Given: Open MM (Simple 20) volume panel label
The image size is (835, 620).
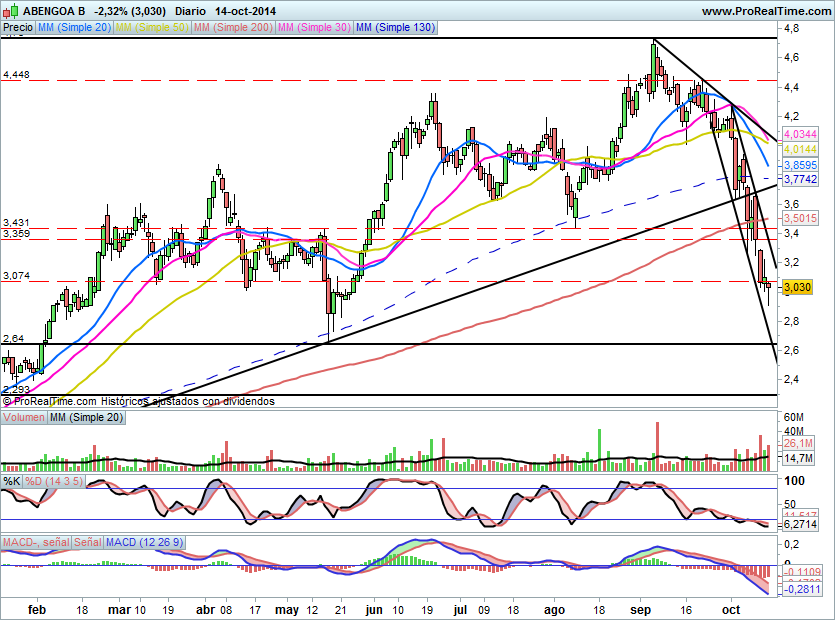Looking at the screenshot, I should coord(86,418).
